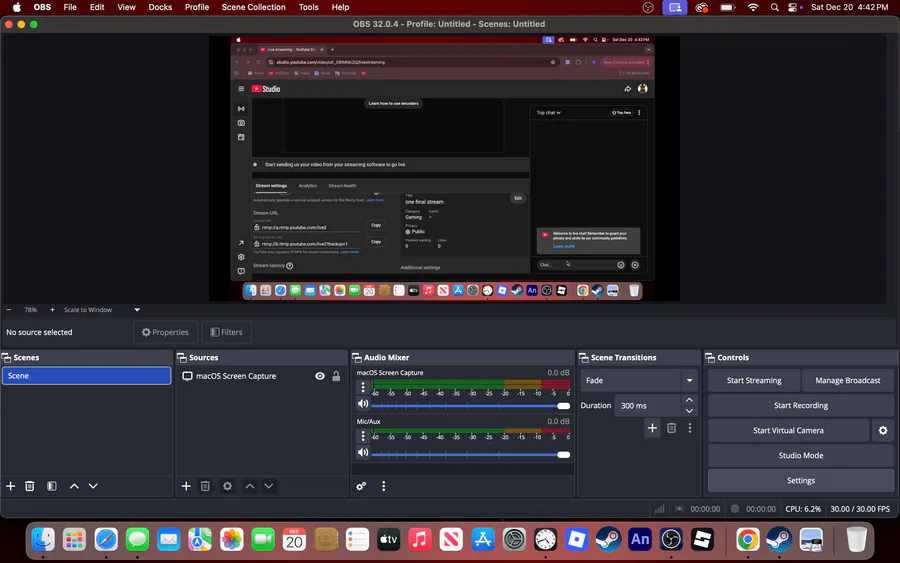The image size is (900, 563).
Task: Open advanced audio properties gears icon
Action: coord(361,486)
